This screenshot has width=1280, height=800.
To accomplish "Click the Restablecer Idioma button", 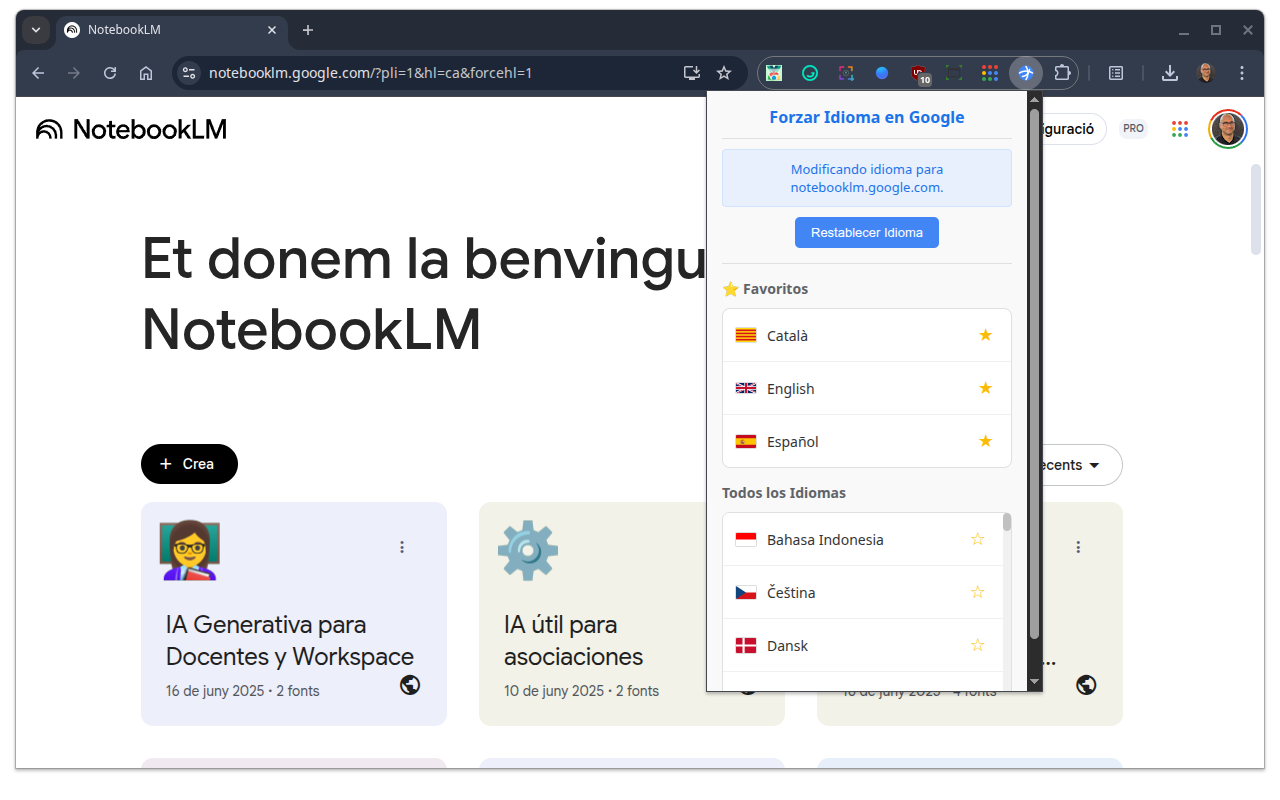I will (x=866, y=232).
